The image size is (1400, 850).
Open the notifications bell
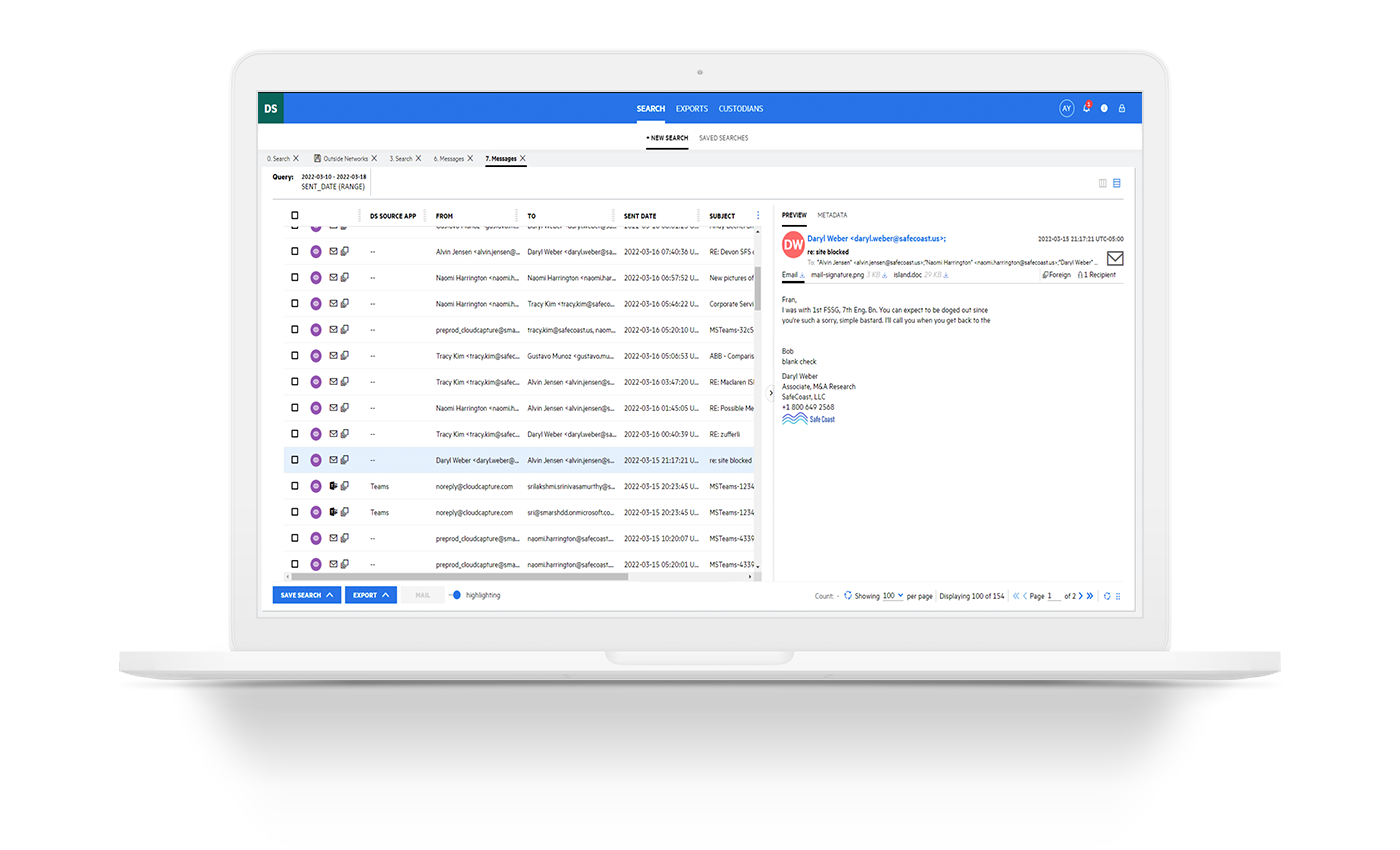click(x=1087, y=108)
